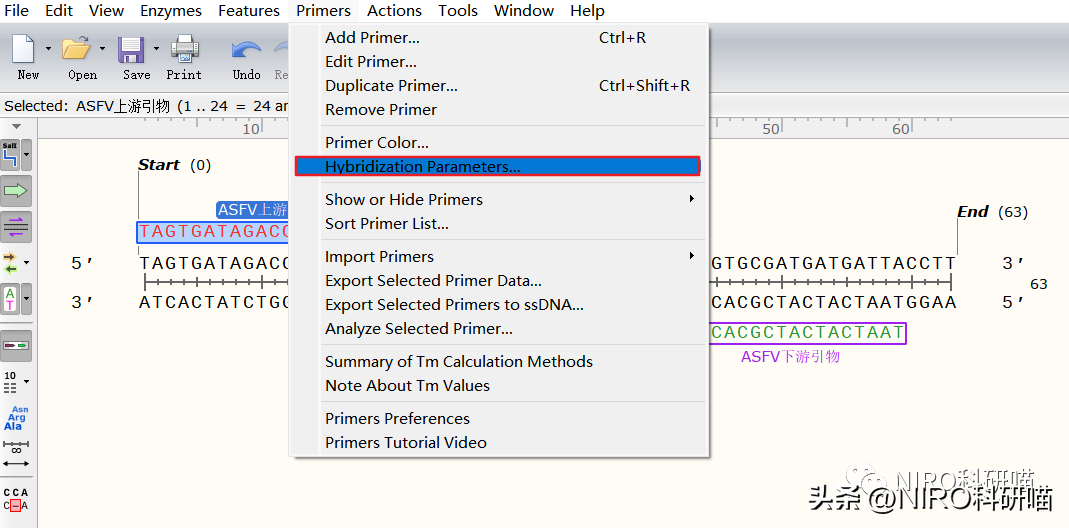The image size is (1069, 528).
Task: Expand the dropdown arrow beside Save
Action: (x=156, y=48)
